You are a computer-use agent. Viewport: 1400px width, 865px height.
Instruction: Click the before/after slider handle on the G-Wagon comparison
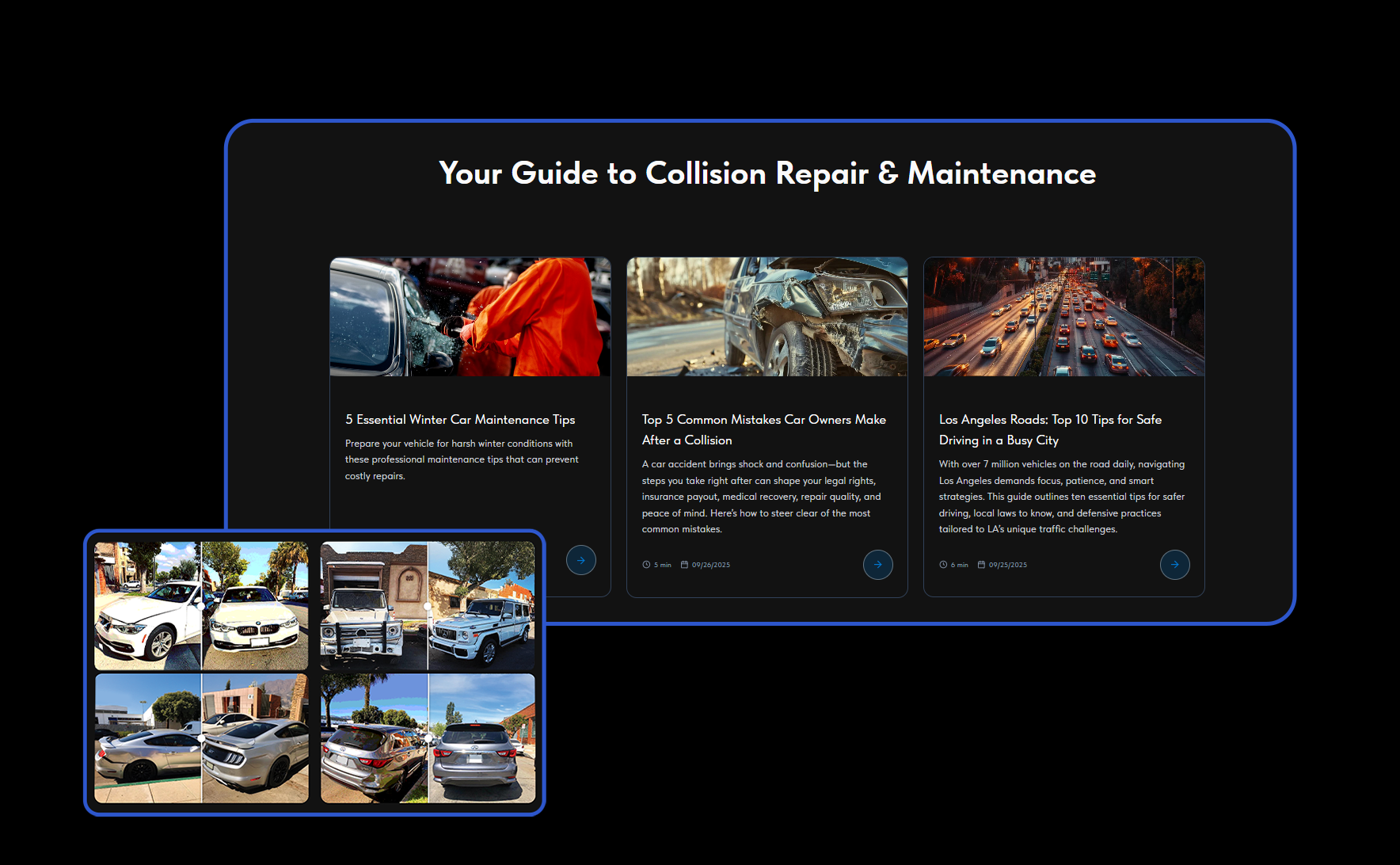tap(428, 606)
